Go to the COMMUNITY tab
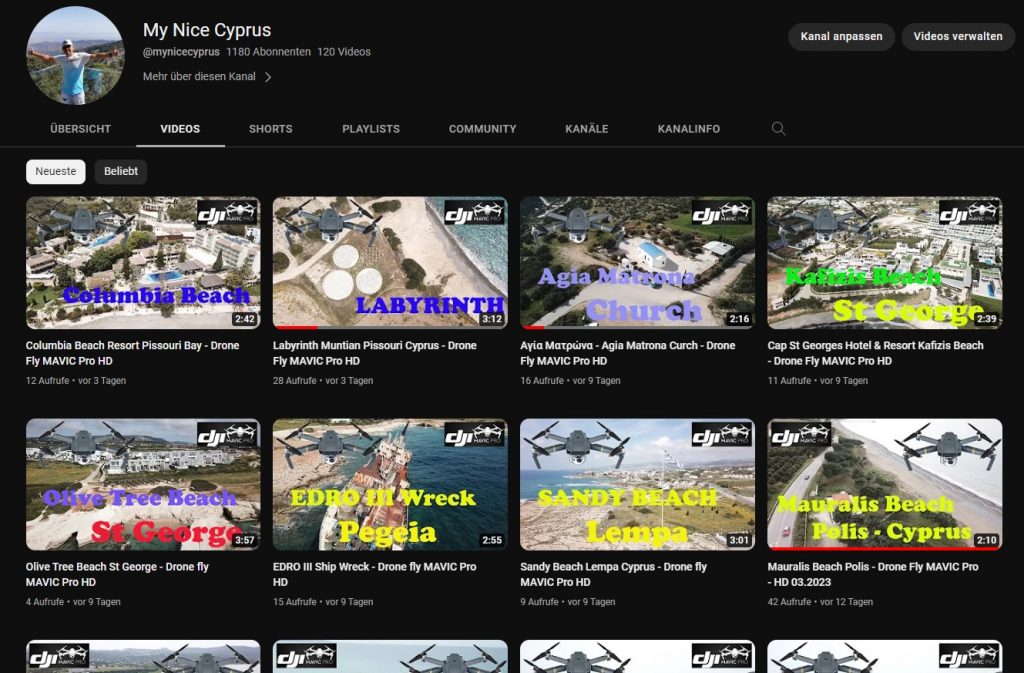The height and width of the screenshot is (673, 1024). click(x=483, y=129)
